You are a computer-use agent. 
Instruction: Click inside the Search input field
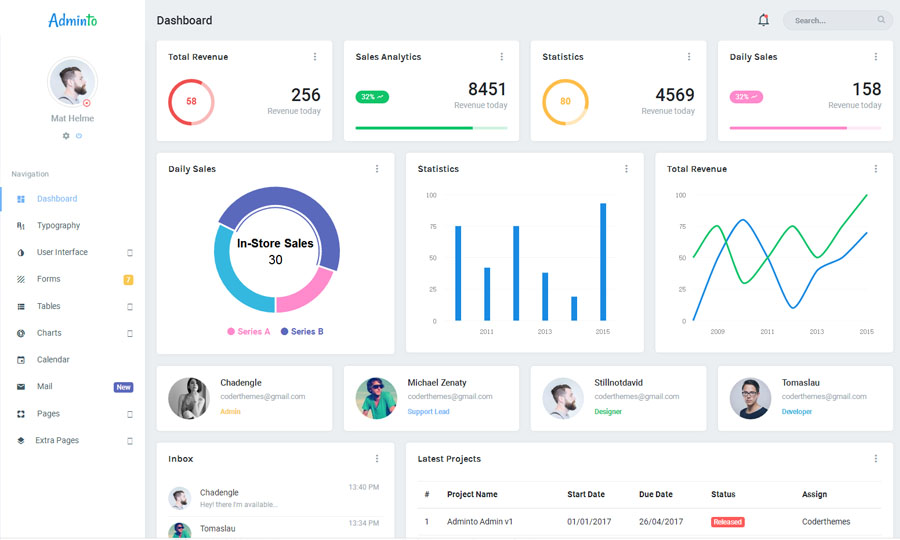click(830, 20)
